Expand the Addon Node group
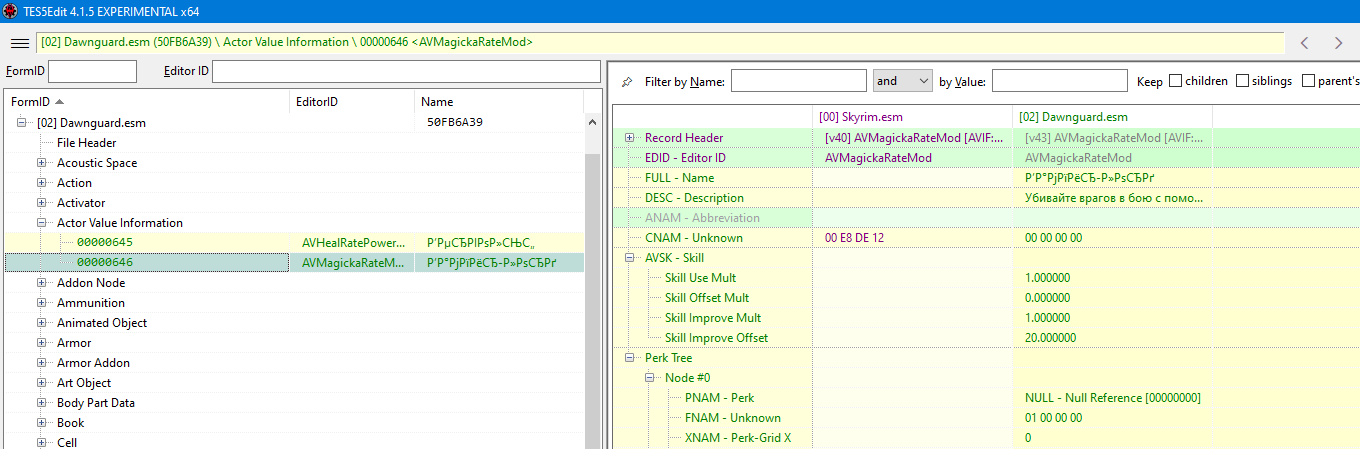Image resolution: width=1360 pixels, height=449 pixels. [42, 283]
